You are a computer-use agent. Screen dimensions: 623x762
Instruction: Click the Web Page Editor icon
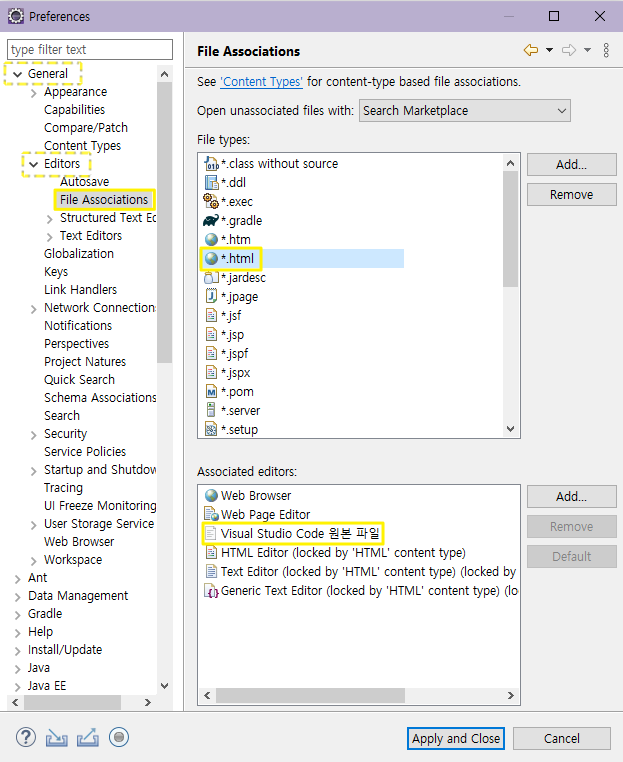pos(211,515)
